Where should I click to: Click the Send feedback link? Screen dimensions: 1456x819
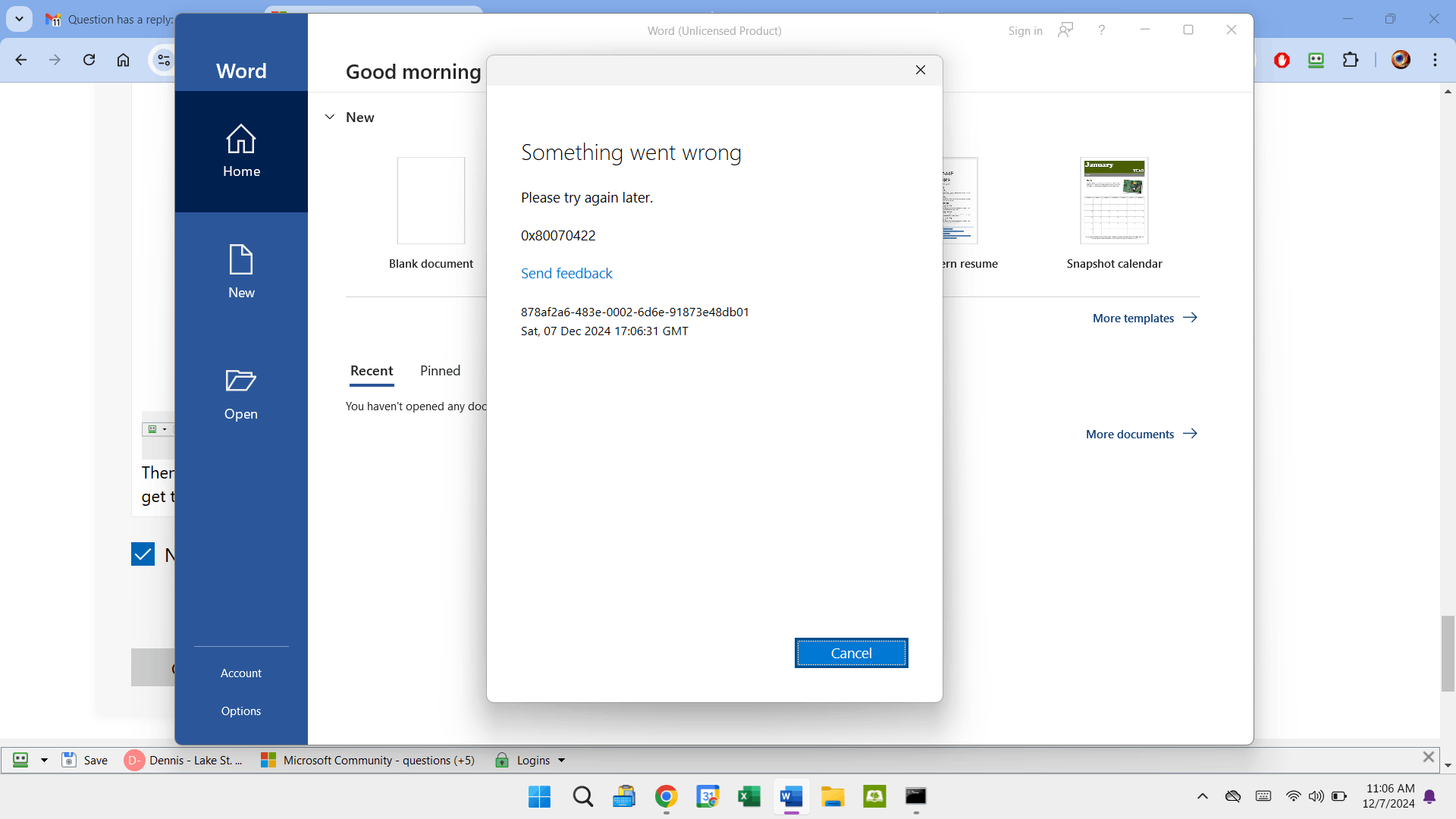tap(566, 274)
